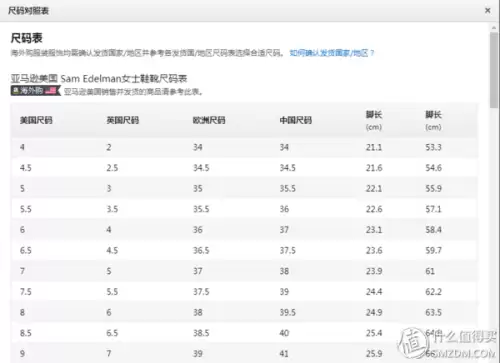Select foot length value 25.4
This screenshot has height=363, width=500.
click(x=374, y=333)
